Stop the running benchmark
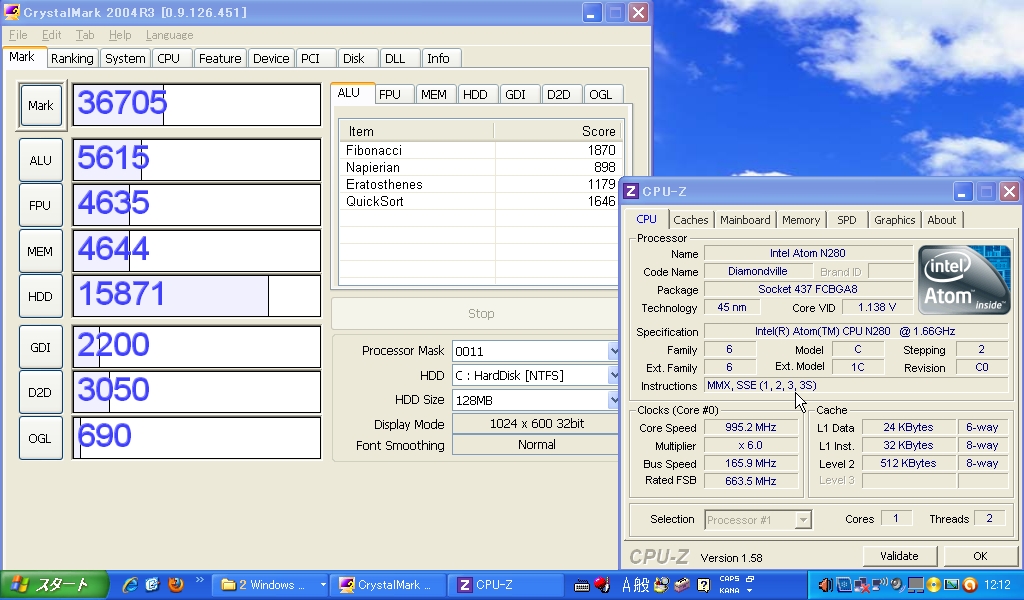Viewport: 1024px width, 600px height. click(481, 314)
